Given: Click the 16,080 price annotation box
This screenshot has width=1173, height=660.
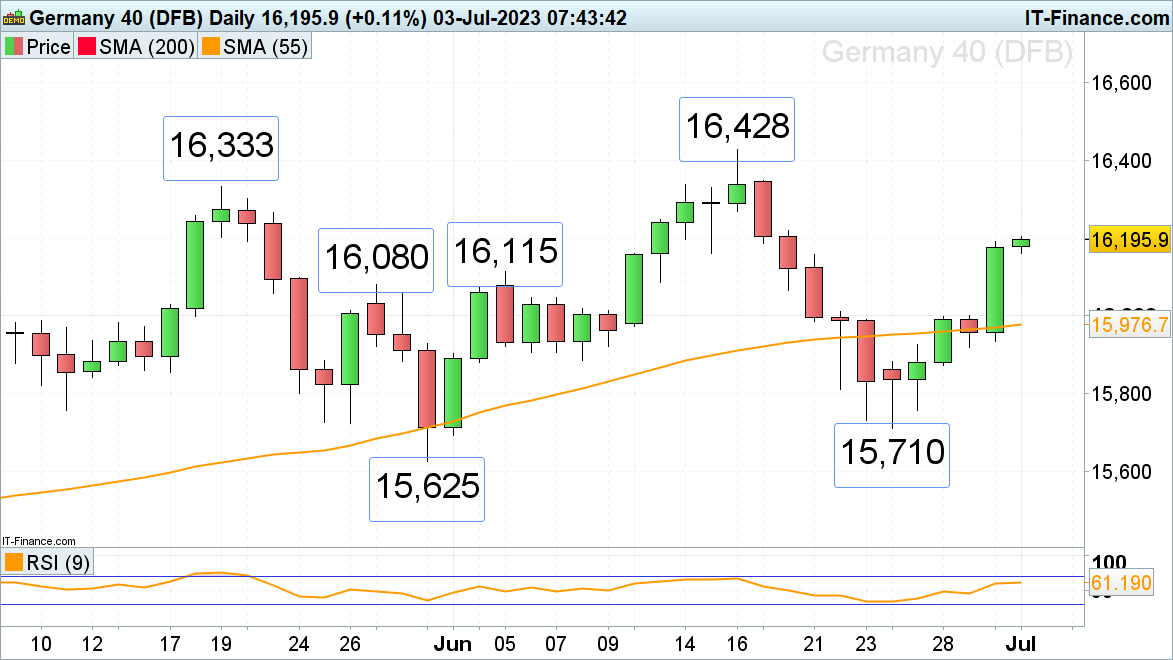Looking at the screenshot, I should coord(376,260).
